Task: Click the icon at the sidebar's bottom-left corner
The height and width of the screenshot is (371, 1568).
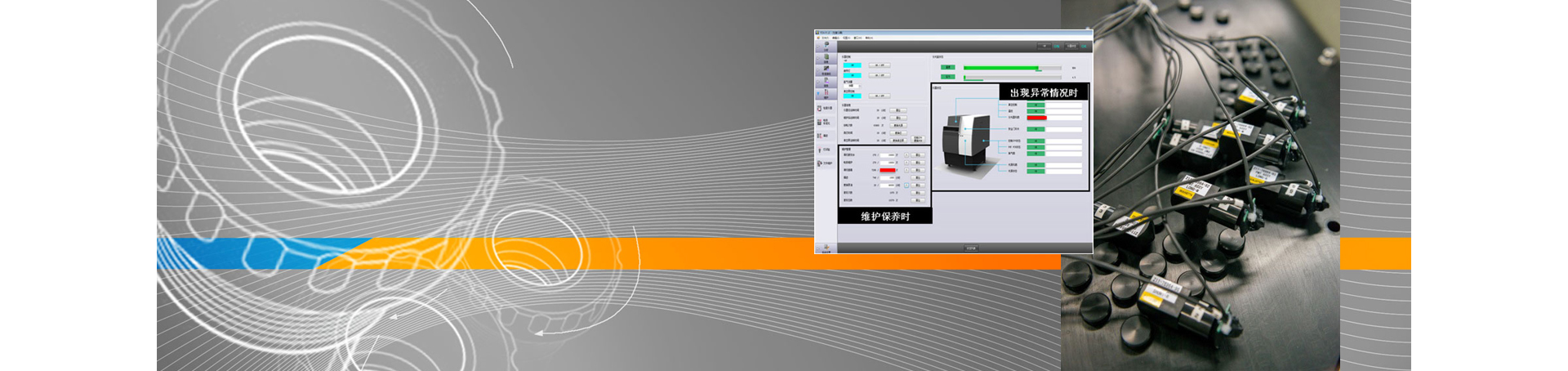Action: click(x=826, y=246)
